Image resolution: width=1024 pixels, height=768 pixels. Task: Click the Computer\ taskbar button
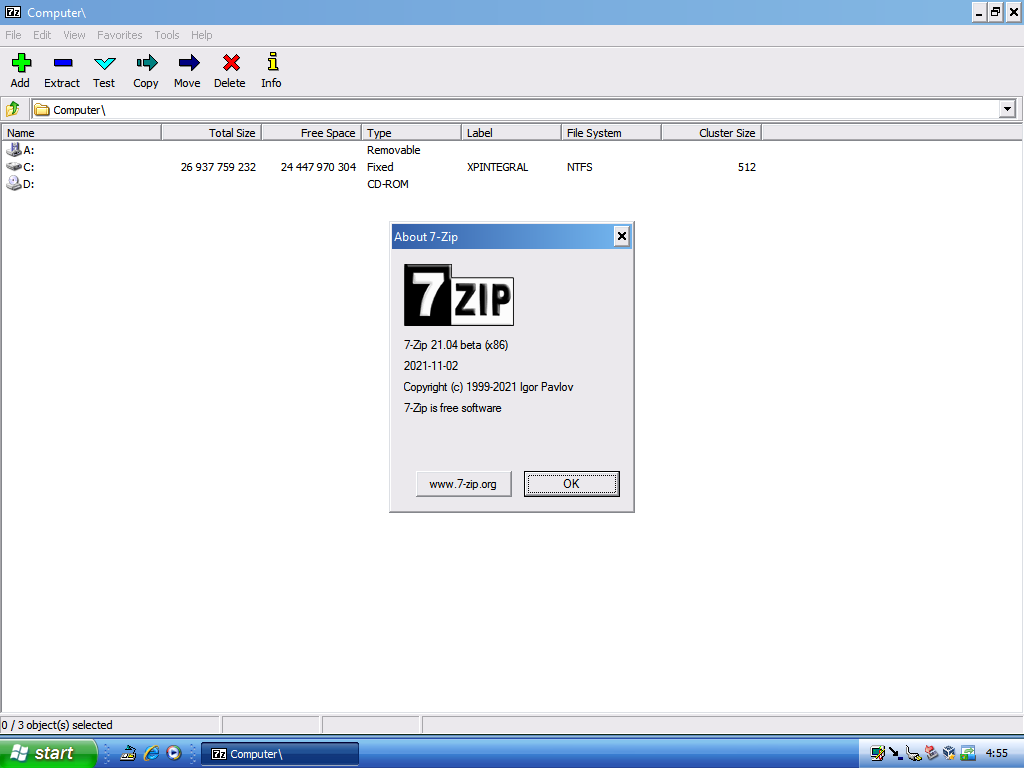(280, 754)
